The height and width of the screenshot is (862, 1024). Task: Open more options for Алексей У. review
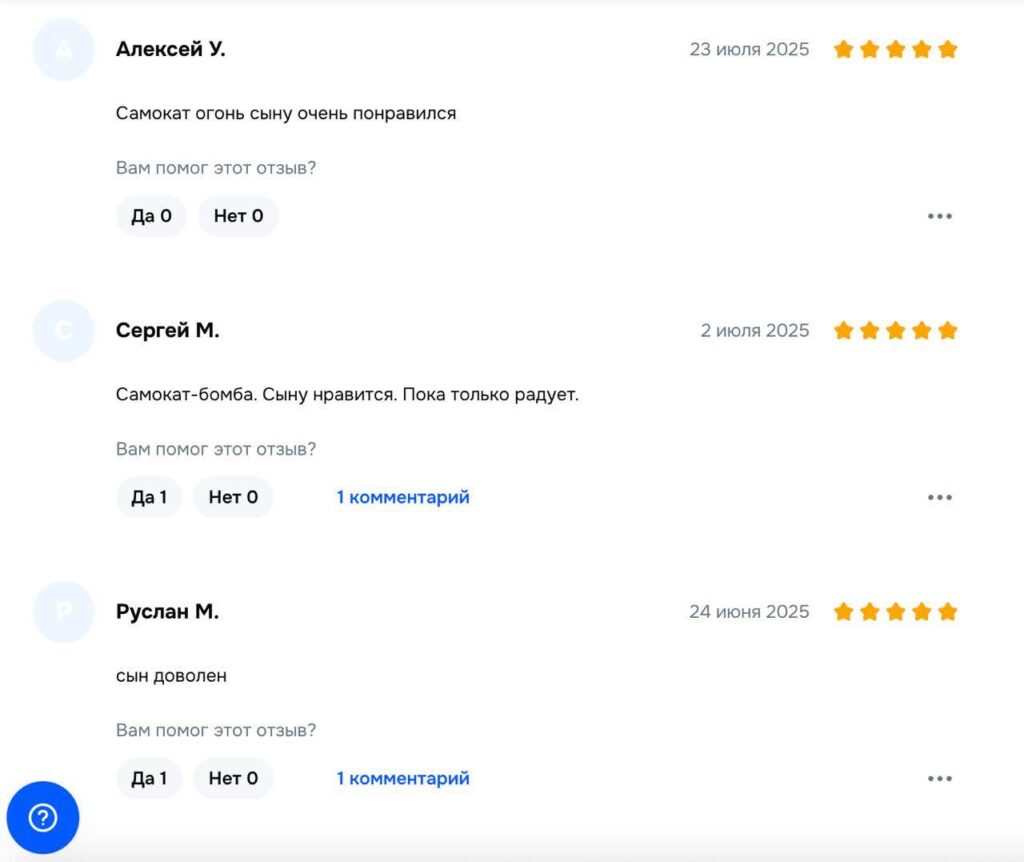[x=940, y=216]
